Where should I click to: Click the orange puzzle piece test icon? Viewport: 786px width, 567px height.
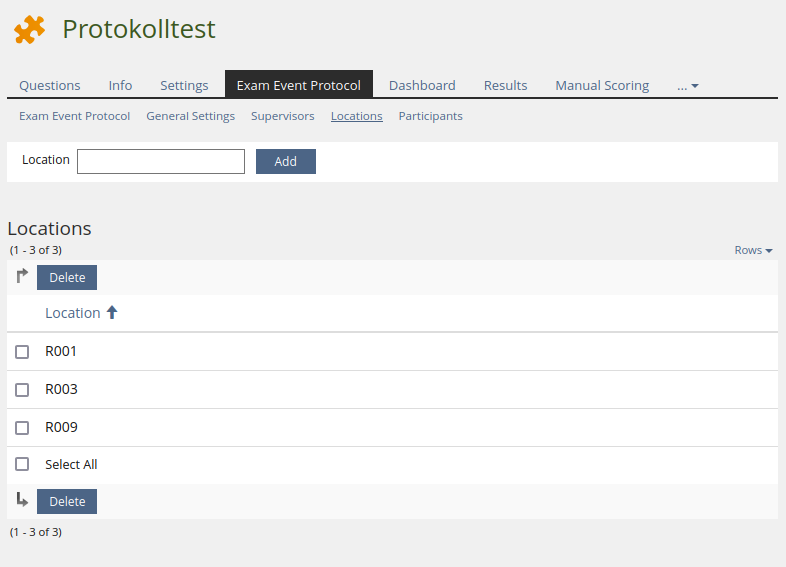[x=29, y=30]
